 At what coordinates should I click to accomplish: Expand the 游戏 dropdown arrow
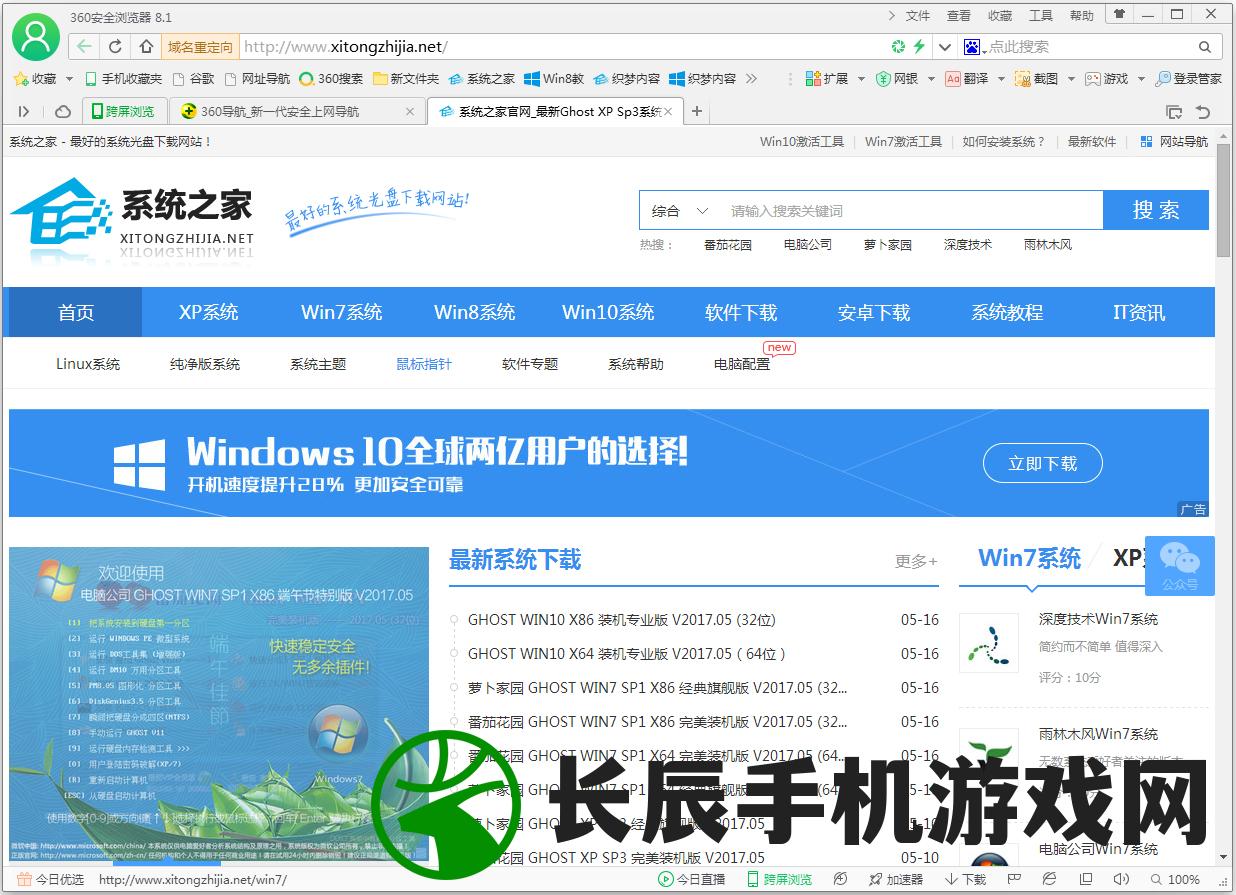click(x=1140, y=78)
